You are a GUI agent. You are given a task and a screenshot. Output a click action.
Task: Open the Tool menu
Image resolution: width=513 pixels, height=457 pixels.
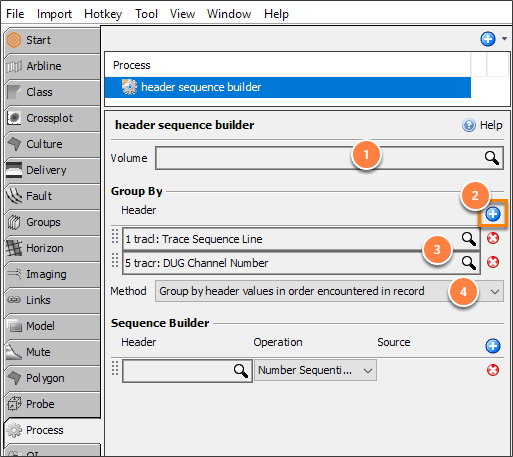pyautogui.click(x=146, y=14)
